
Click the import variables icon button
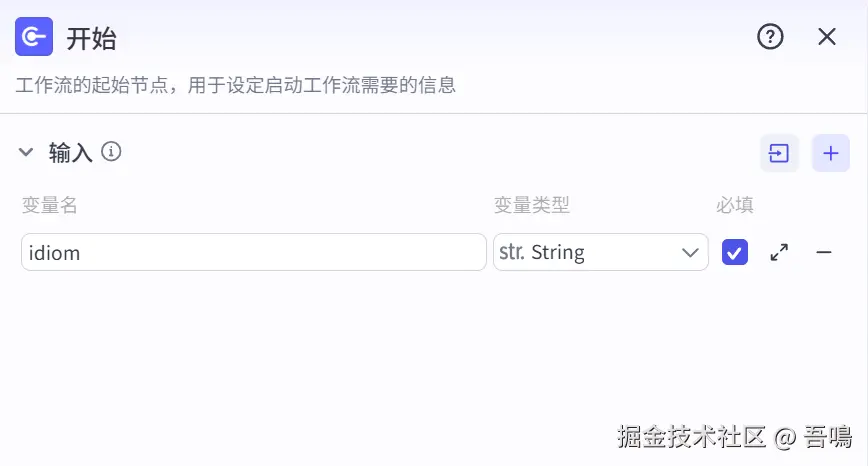(779, 153)
